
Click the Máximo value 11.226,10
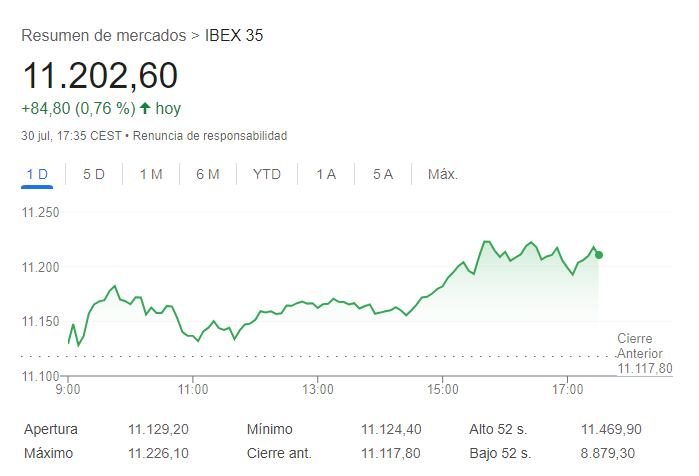[x=158, y=454]
